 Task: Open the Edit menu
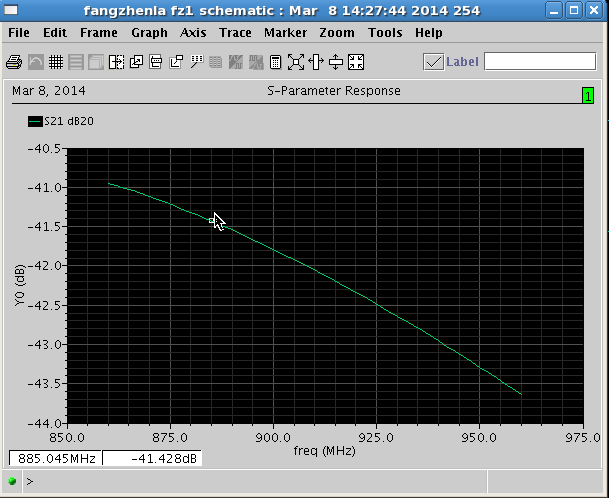[55, 33]
